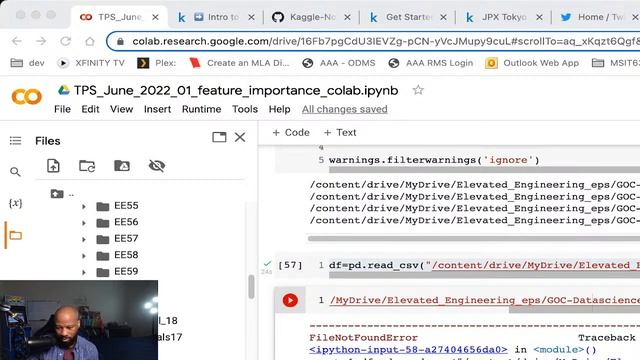
Task: Click the browser forward arrow
Action: coord(41,41)
